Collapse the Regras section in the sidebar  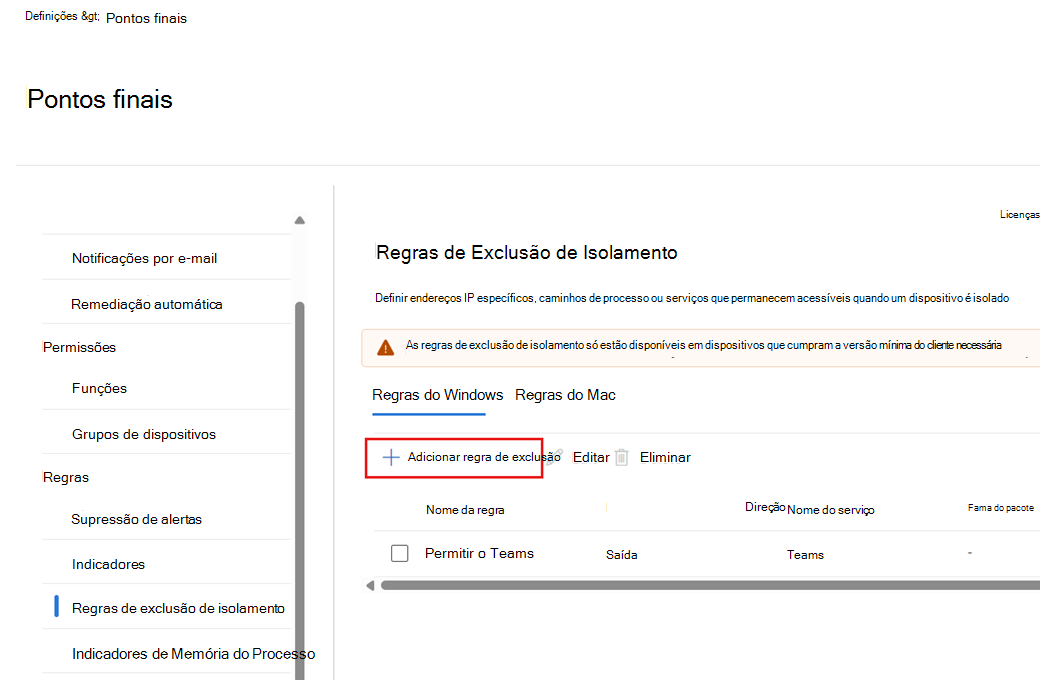tap(66, 477)
